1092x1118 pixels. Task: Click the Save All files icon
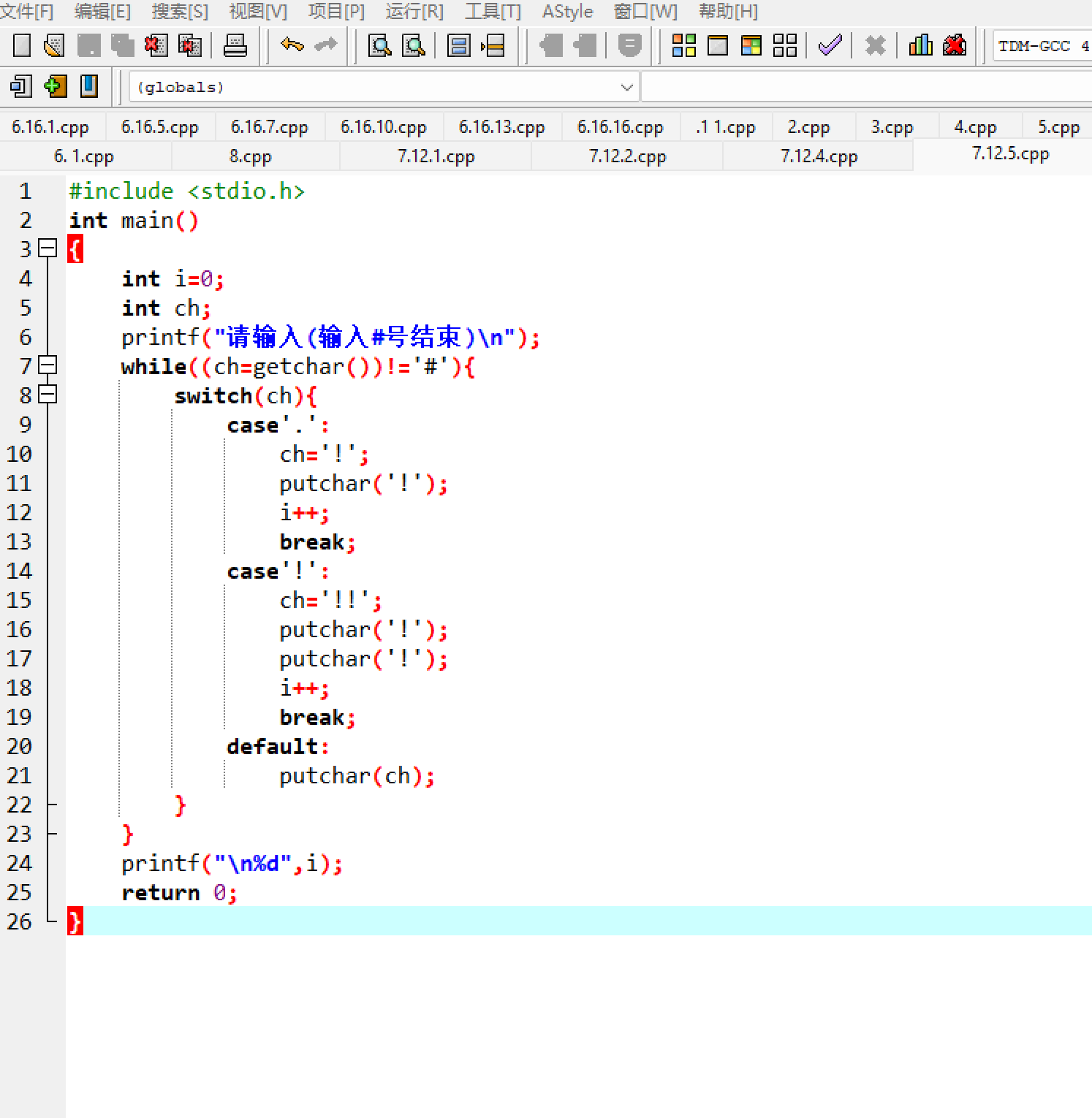tap(122, 45)
